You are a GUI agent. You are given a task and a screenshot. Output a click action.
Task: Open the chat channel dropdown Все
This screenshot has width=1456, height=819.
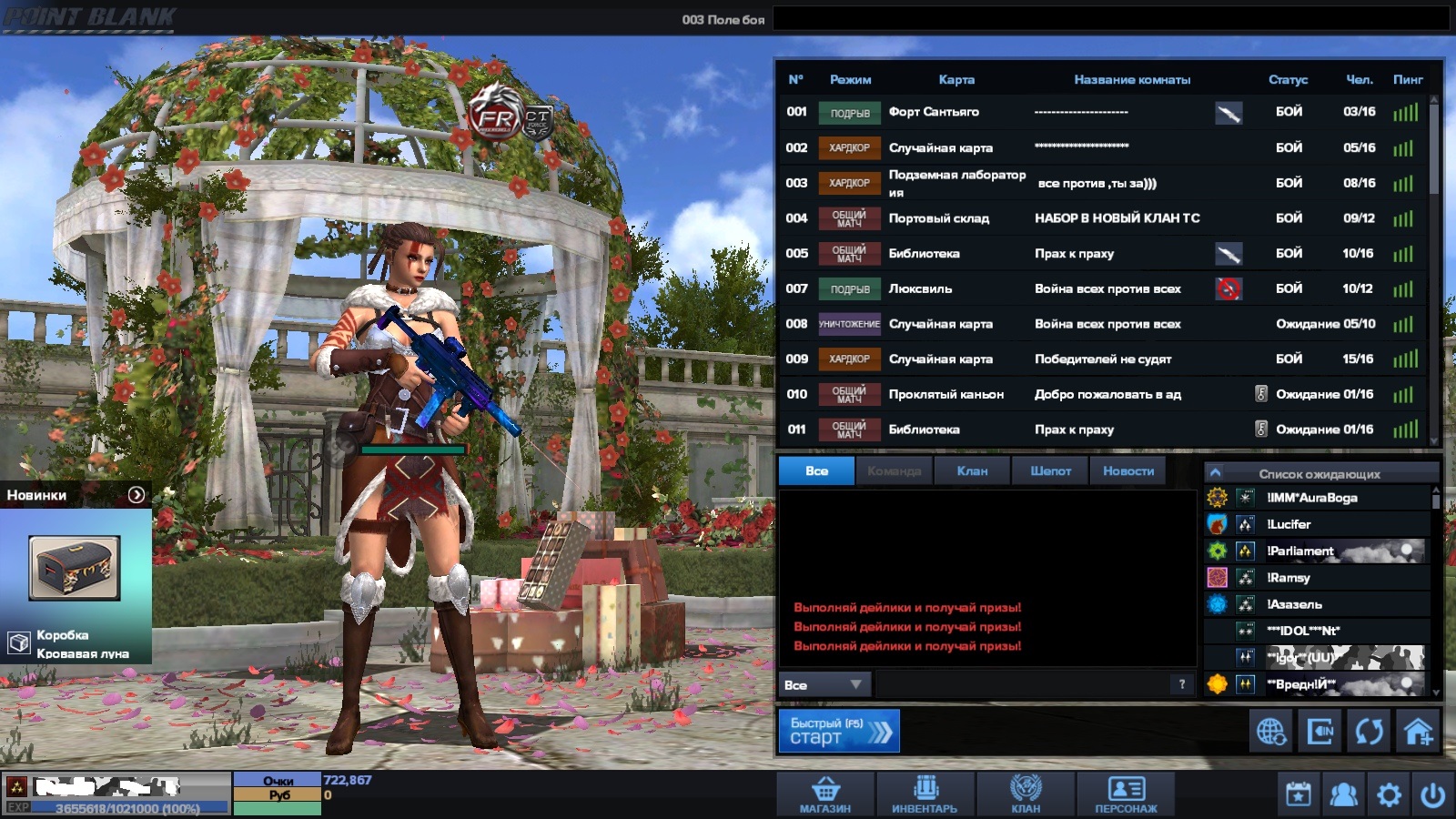point(824,684)
